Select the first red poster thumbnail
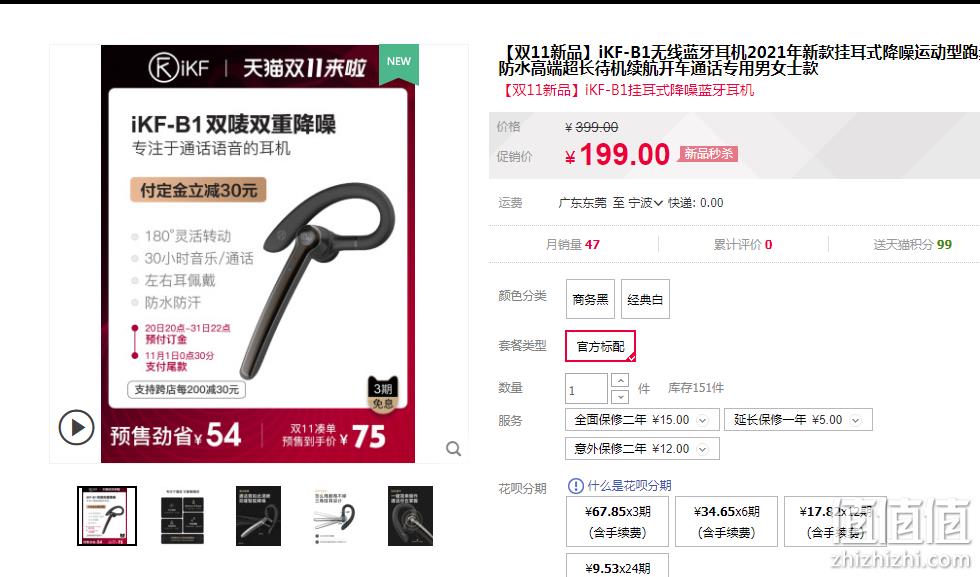The image size is (980, 577). 107,516
